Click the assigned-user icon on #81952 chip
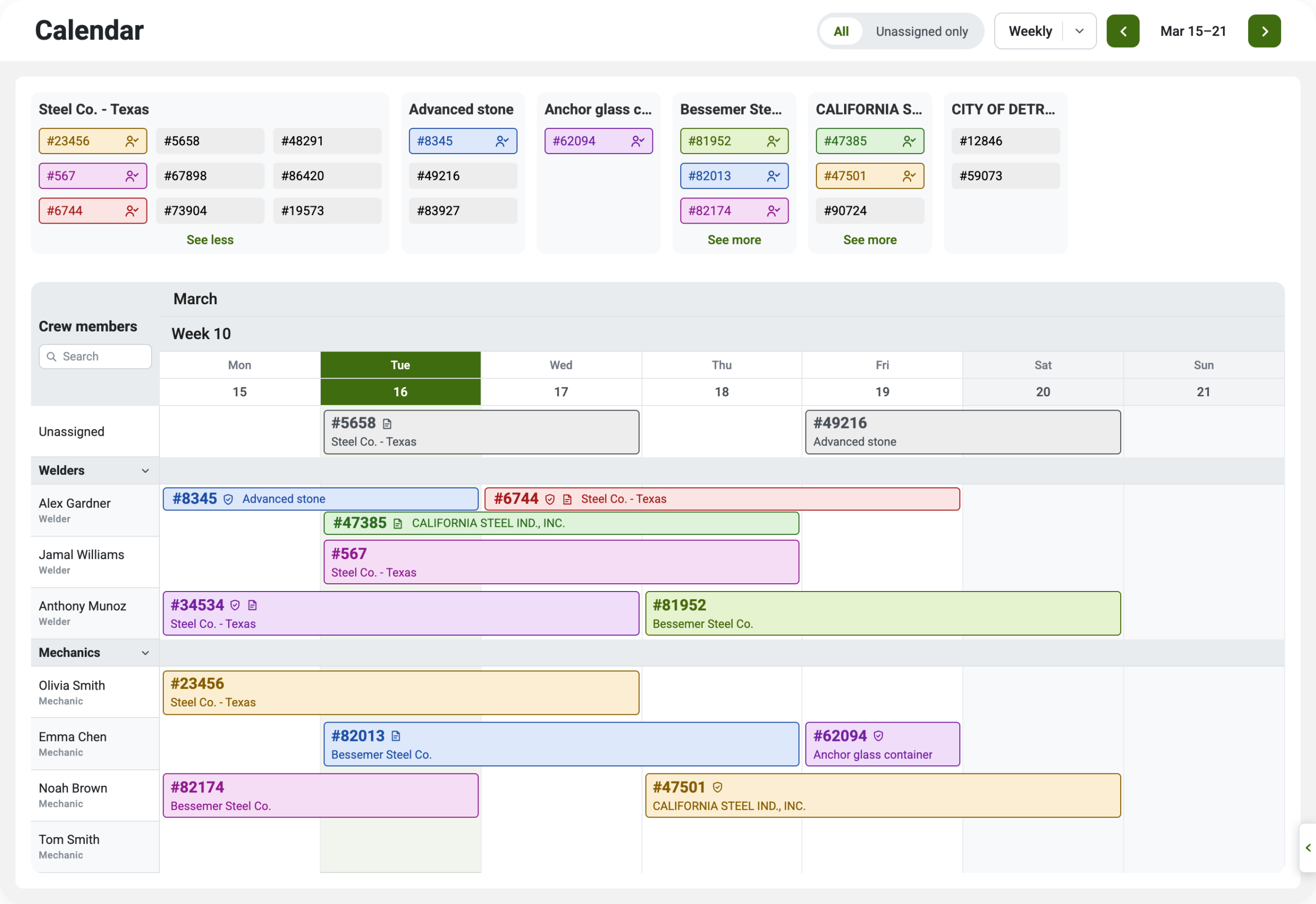 click(773, 141)
